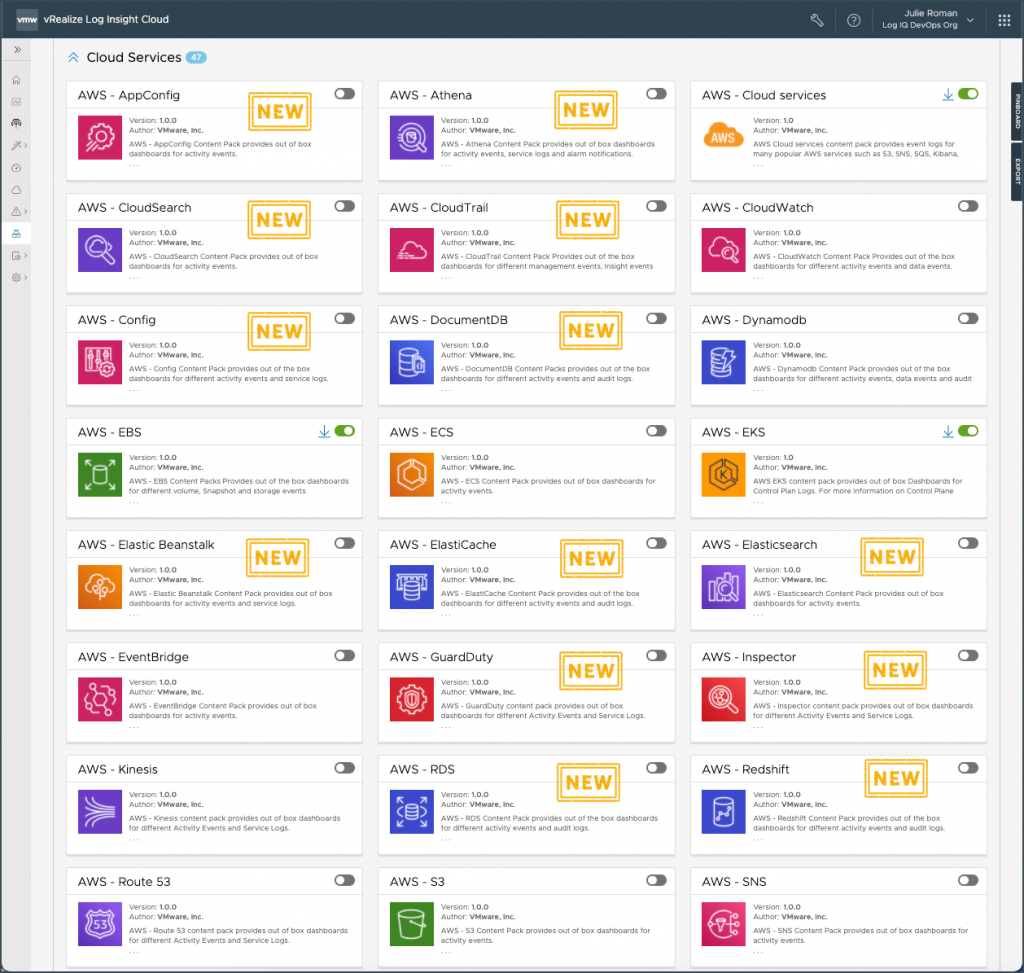
Task: Click the AWS - EKS hexagon icon
Action: (724, 475)
